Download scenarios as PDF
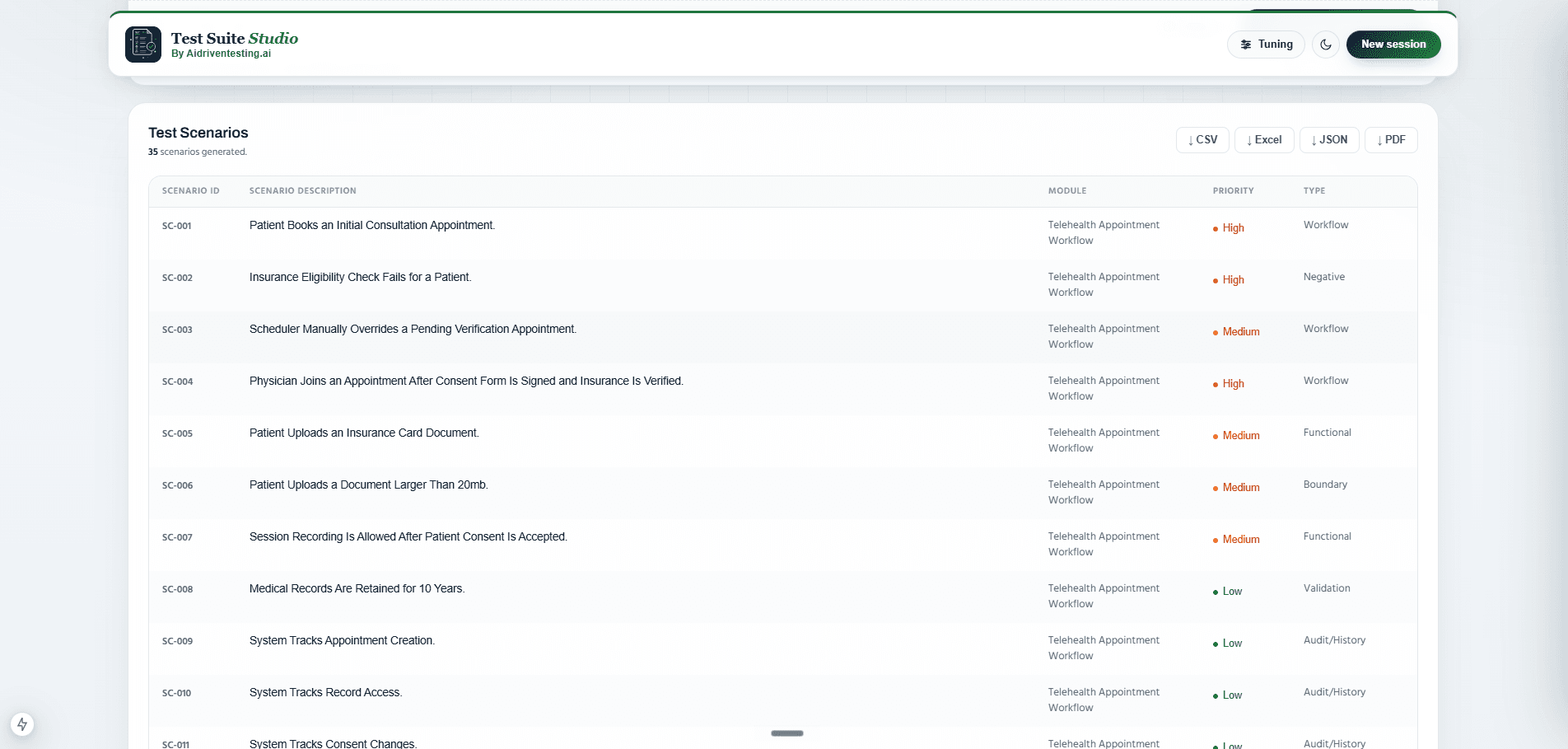 click(x=1391, y=140)
